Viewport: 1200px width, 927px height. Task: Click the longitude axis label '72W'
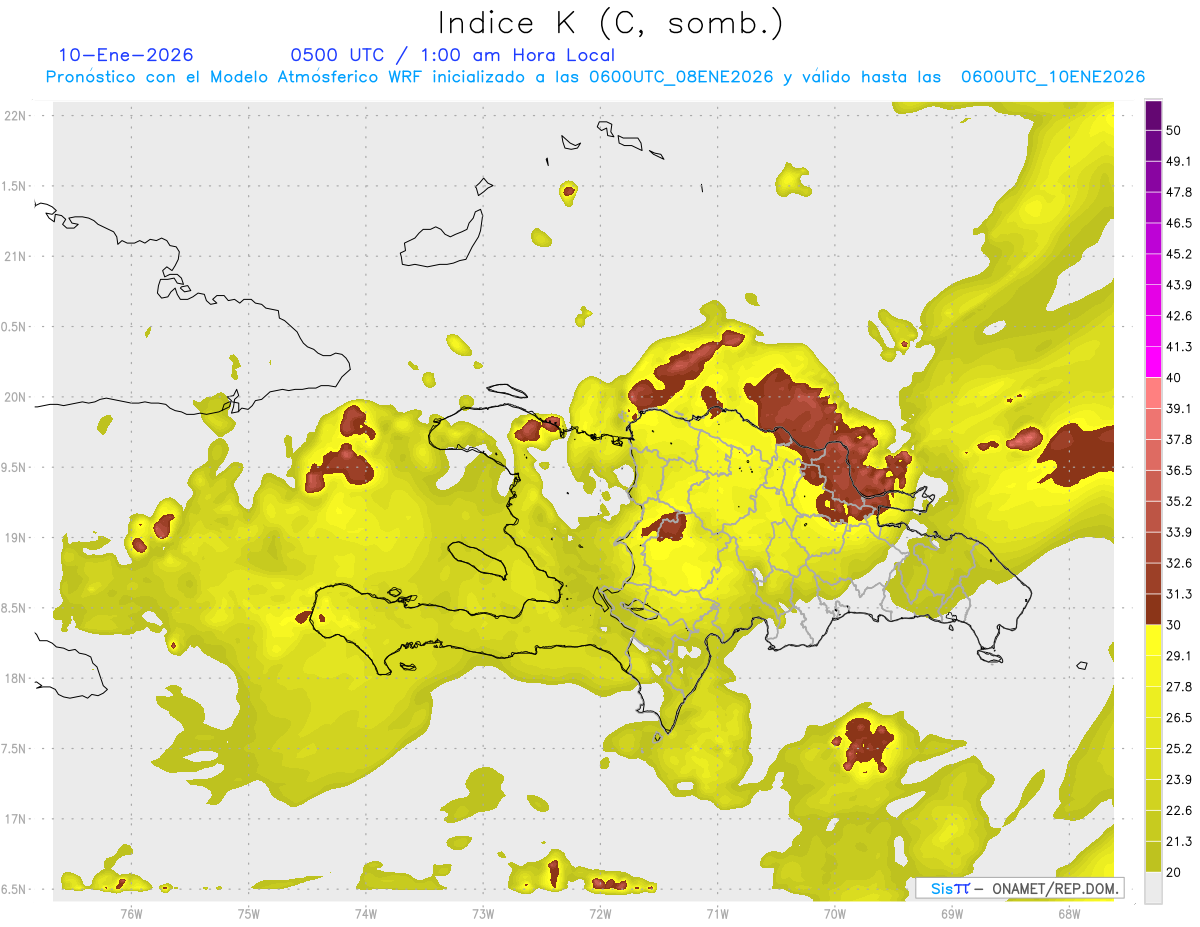click(x=600, y=914)
